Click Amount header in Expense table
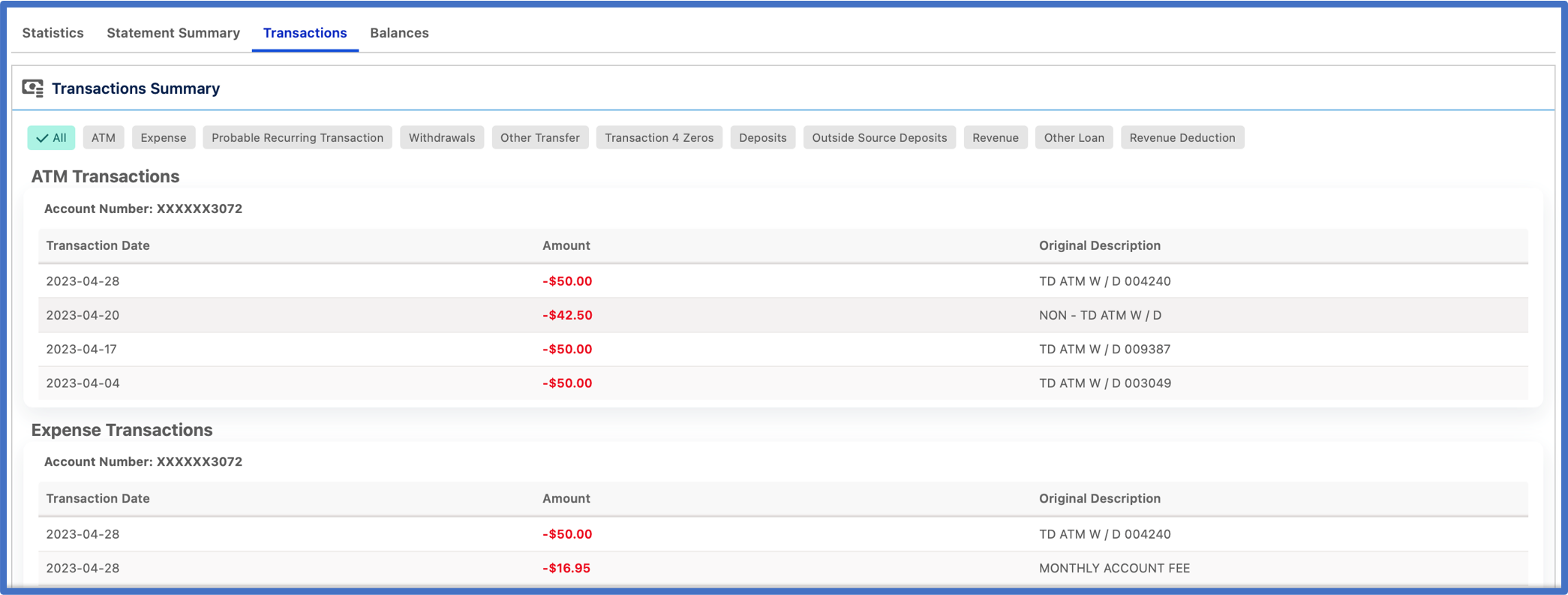The width and height of the screenshot is (1568, 595). [566, 498]
